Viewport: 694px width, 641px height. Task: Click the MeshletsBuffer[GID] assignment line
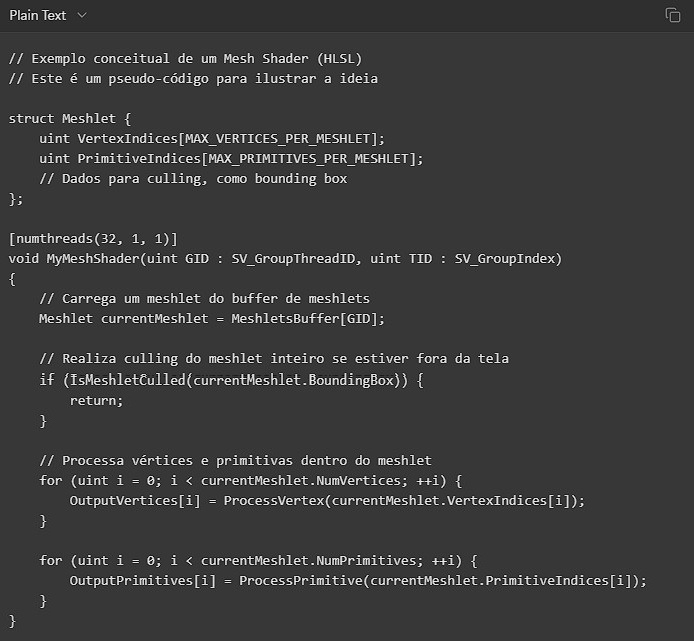211,319
